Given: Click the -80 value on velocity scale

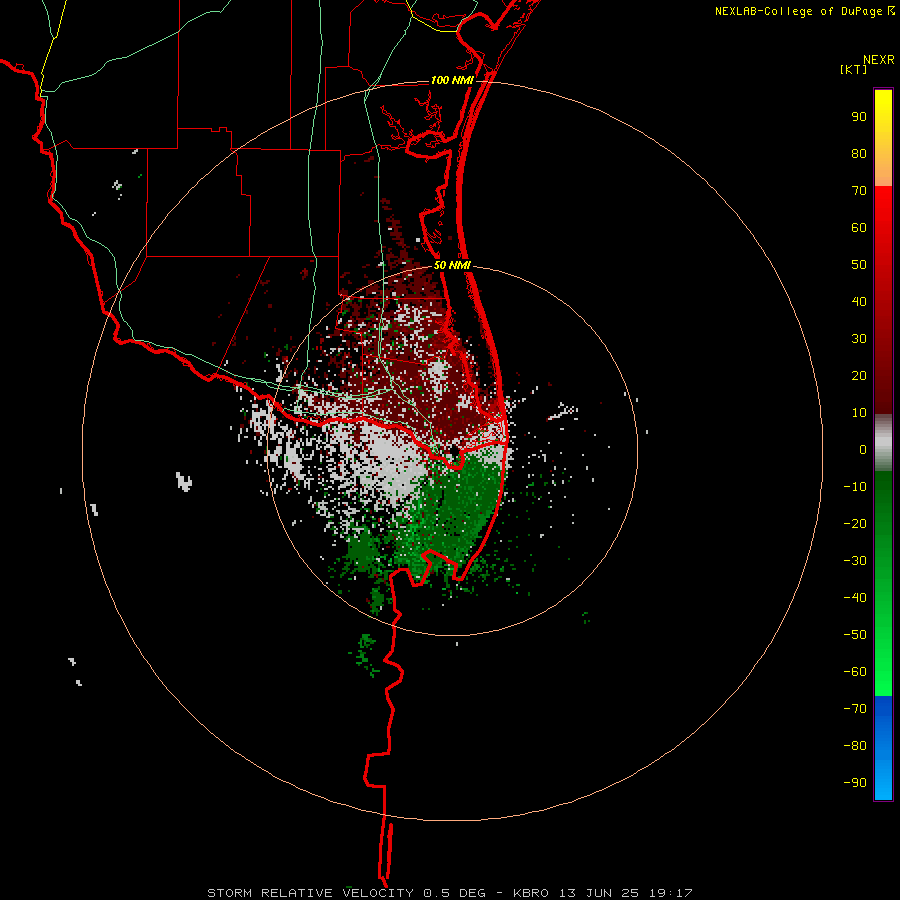Looking at the screenshot, I should [855, 746].
